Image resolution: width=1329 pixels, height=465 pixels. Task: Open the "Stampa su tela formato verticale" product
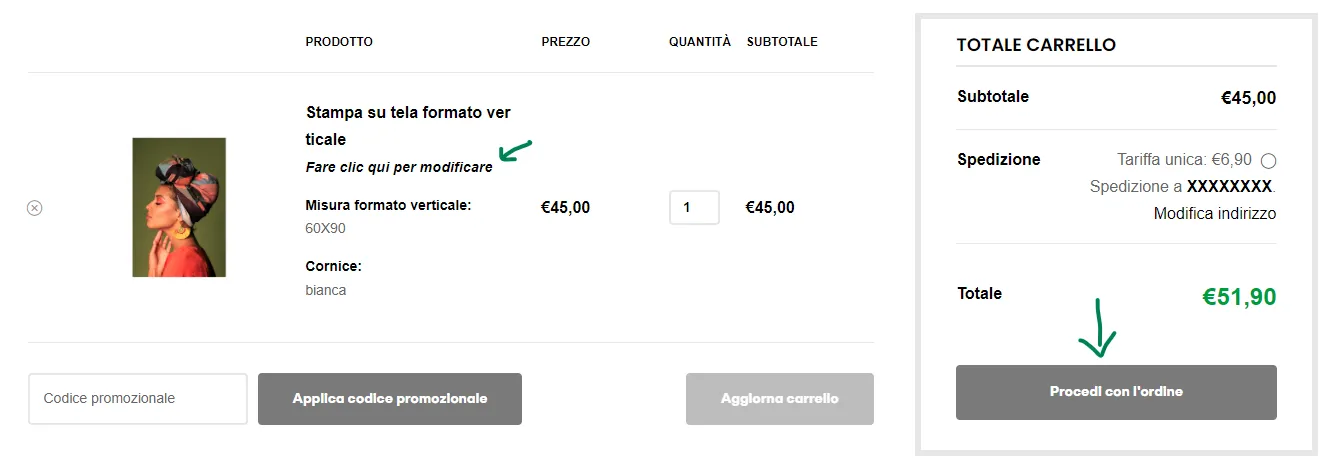point(408,126)
